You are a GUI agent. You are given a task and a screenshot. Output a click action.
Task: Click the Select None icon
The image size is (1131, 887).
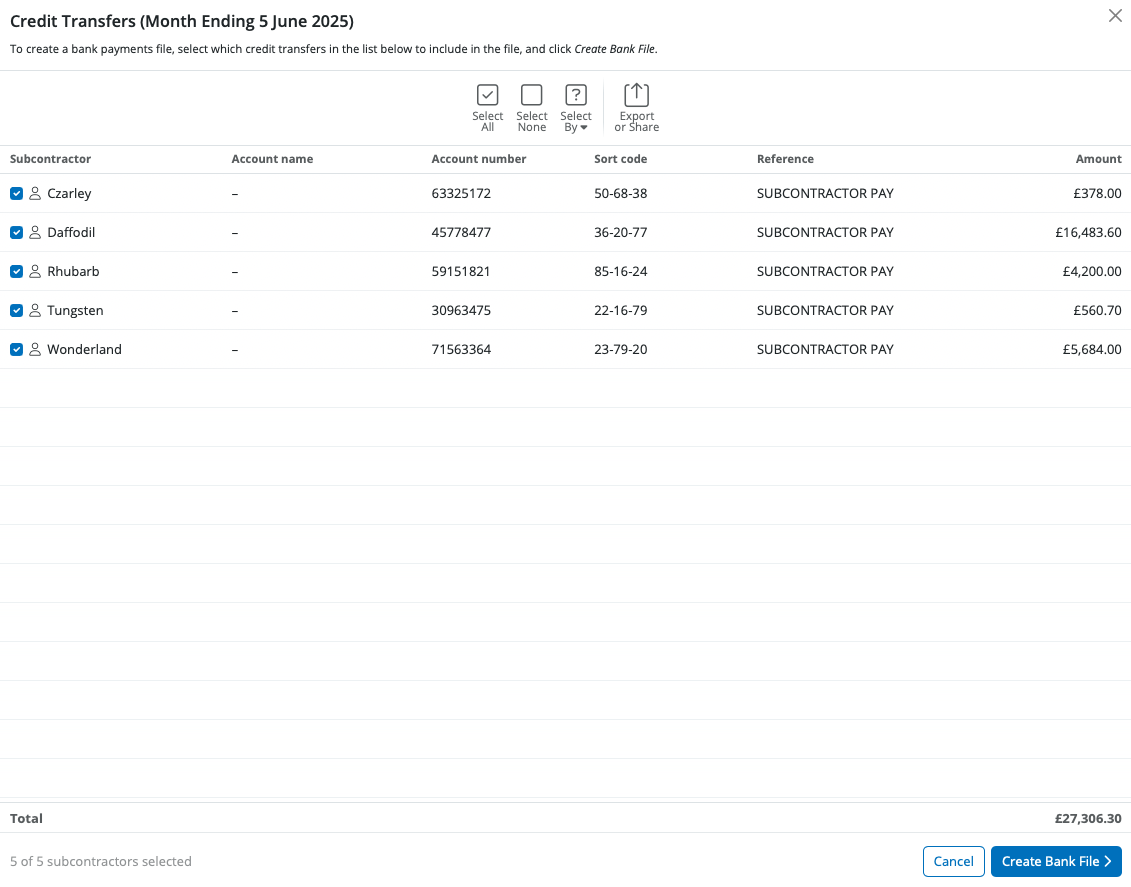pos(531,96)
